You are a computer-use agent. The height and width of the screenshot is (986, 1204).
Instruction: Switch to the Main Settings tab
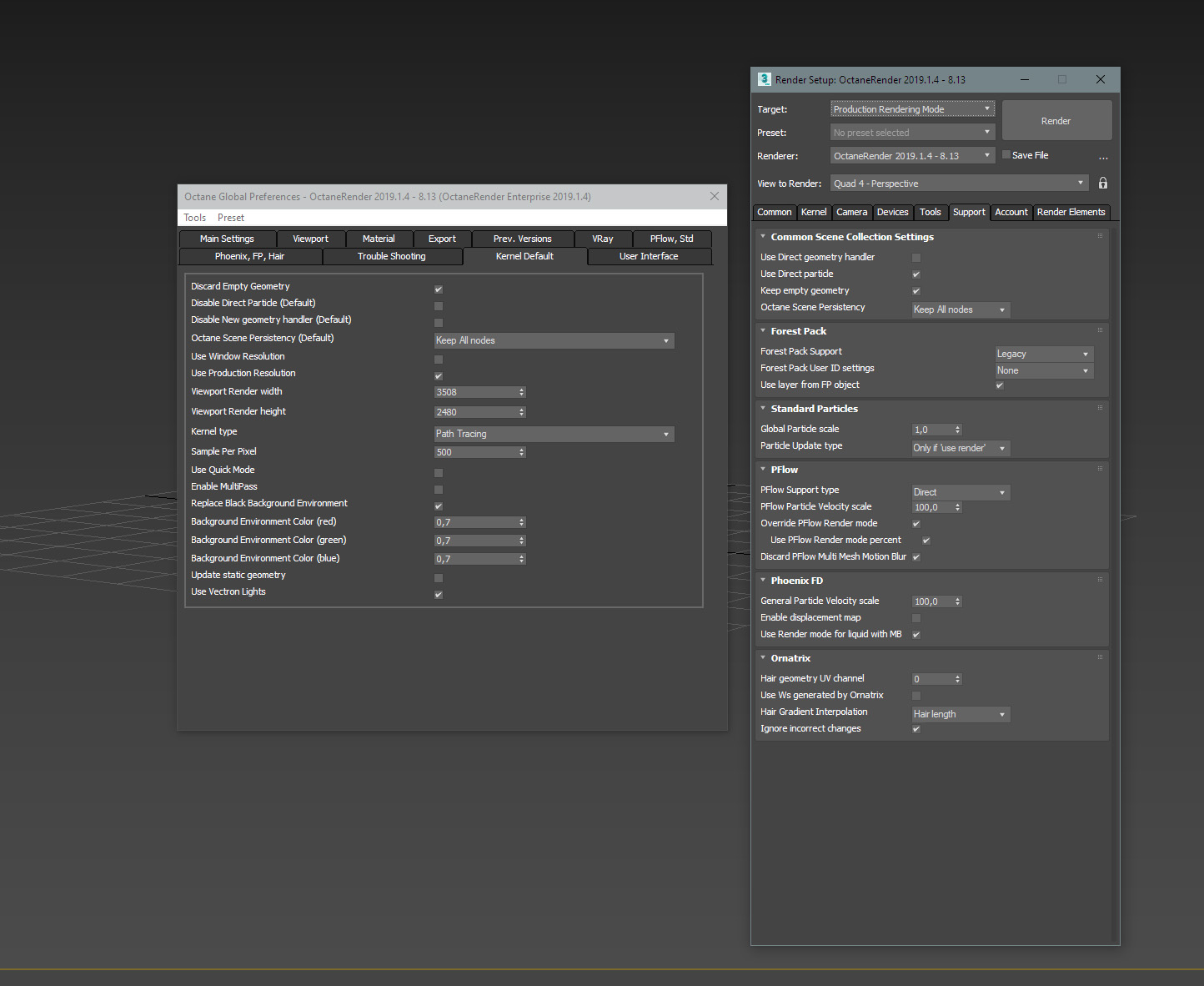[227, 239]
